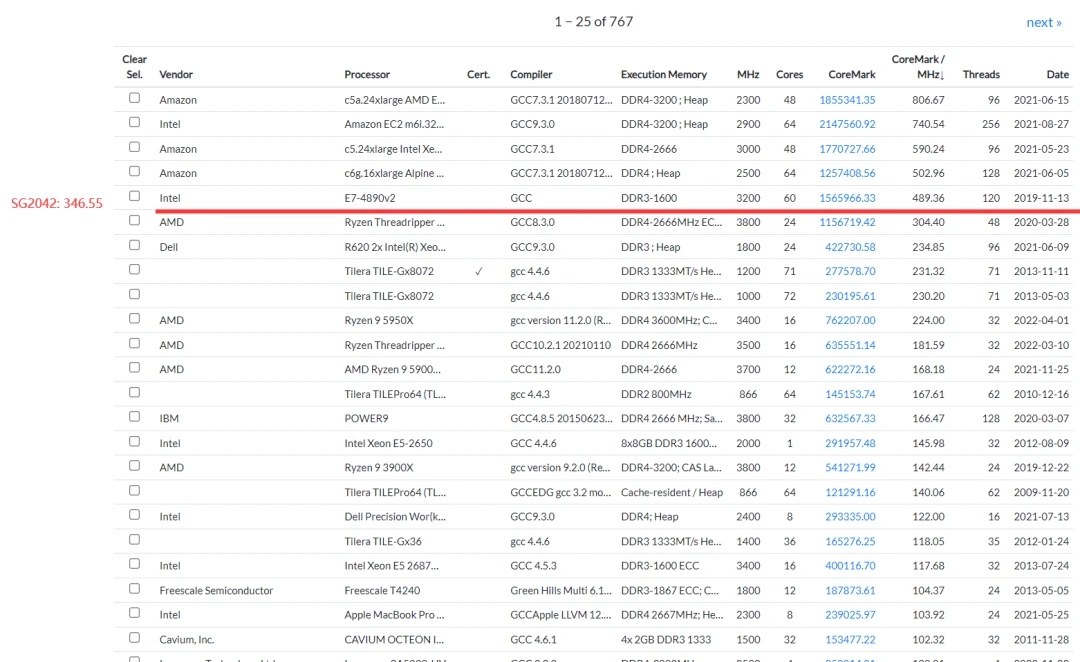
Task: Sort table by Cores header
Action: [x=789, y=74]
